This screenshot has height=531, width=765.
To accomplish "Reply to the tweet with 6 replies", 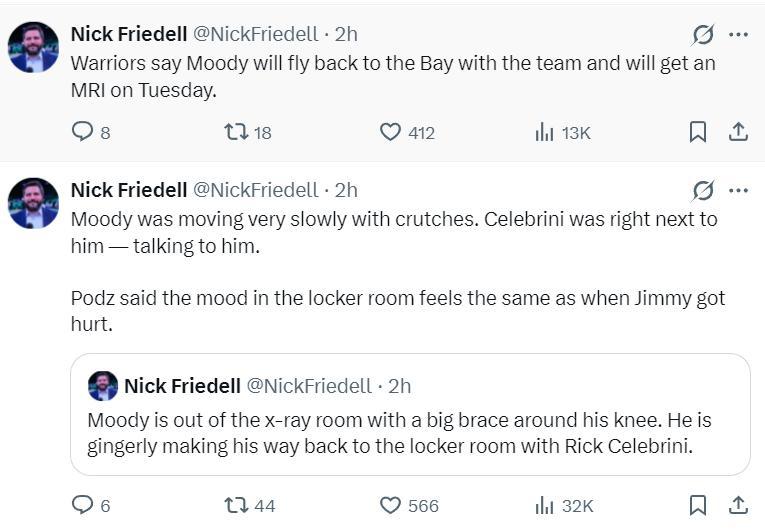I will click(x=83, y=505).
